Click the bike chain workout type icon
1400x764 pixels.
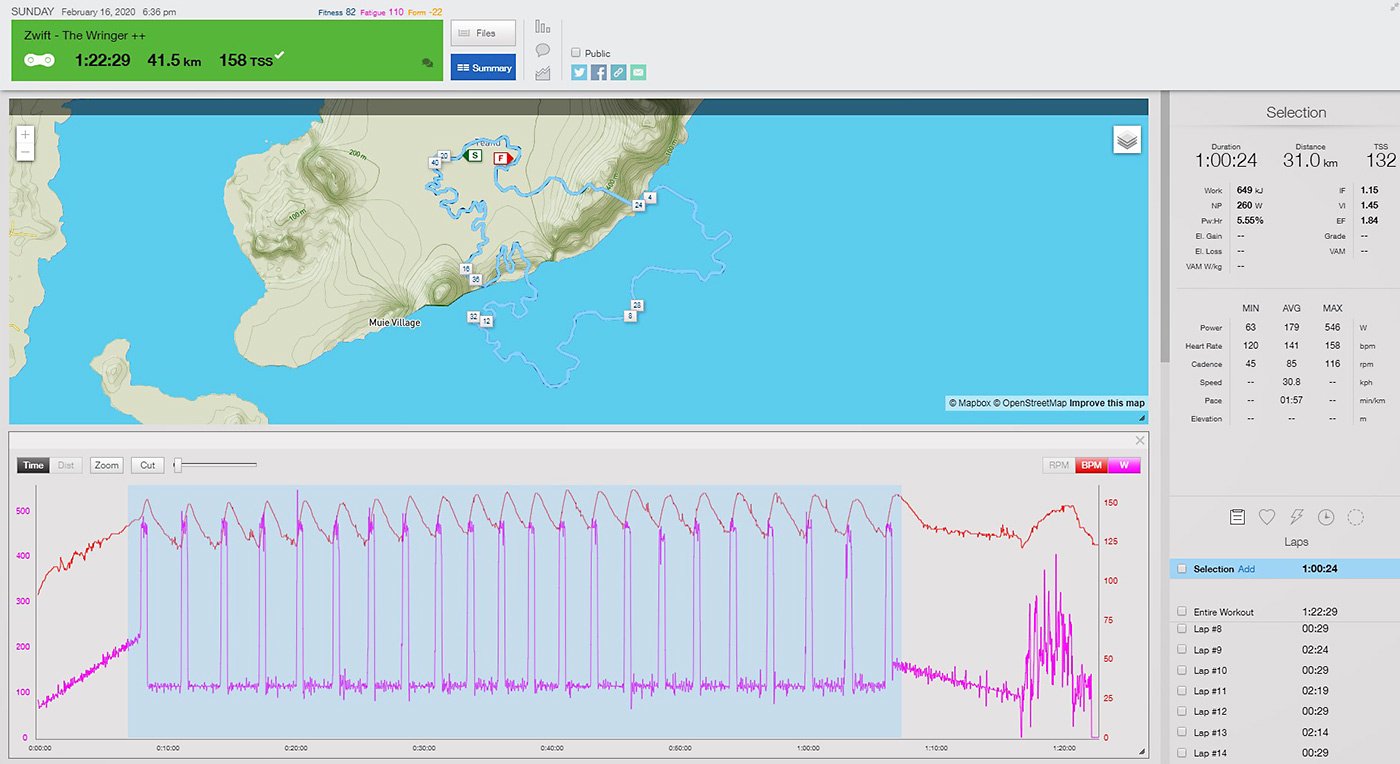click(39, 61)
